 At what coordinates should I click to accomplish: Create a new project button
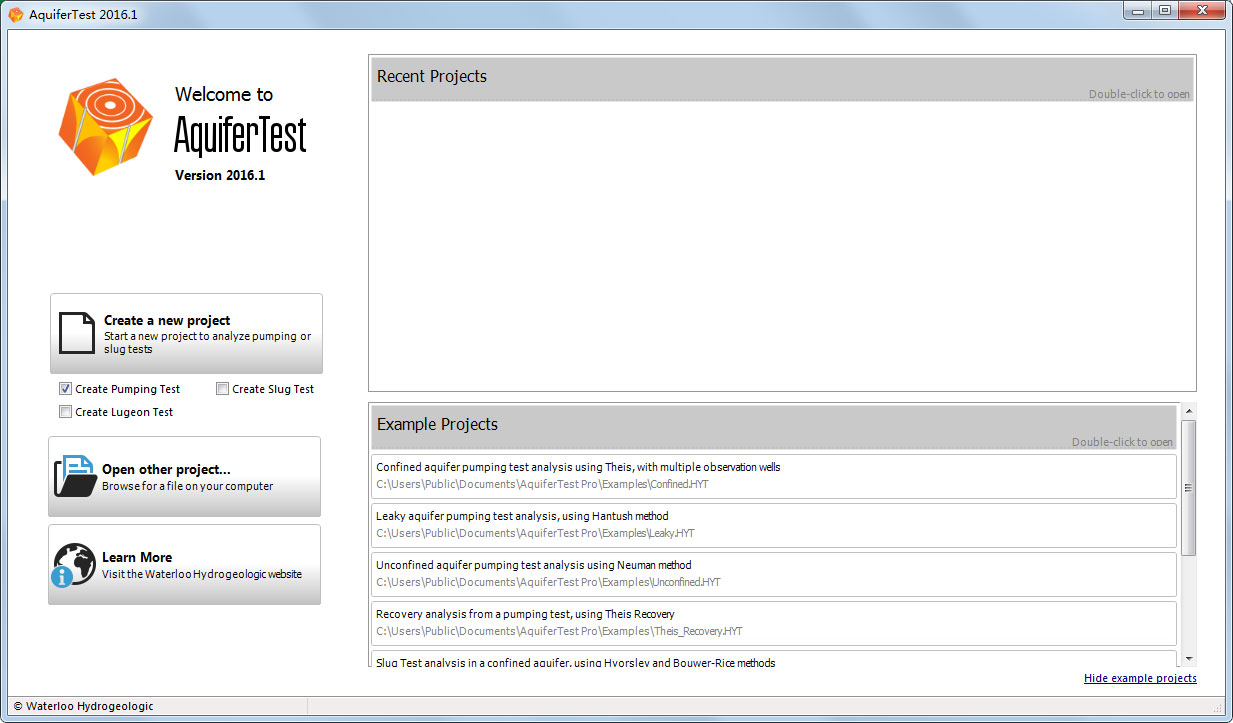tap(186, 333)
